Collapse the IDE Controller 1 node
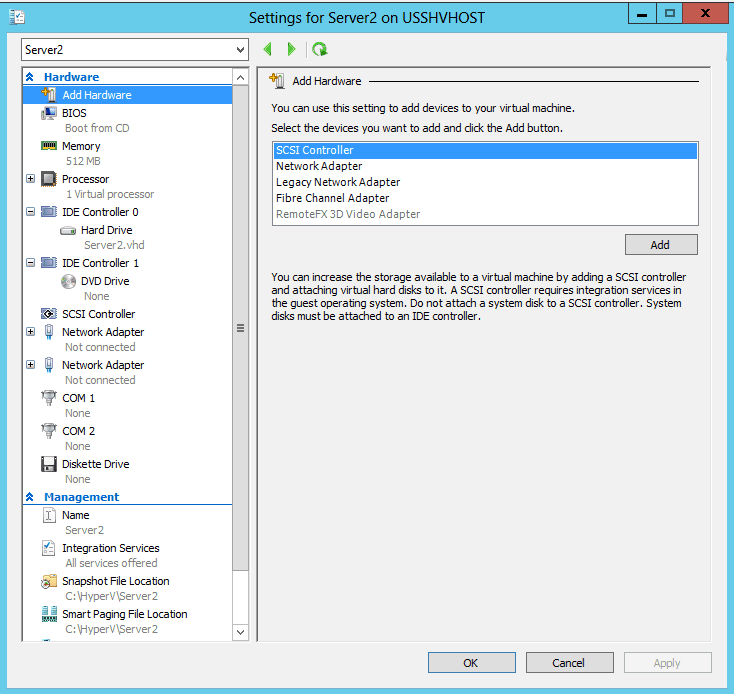This screenshot has height=694, width=734. [x=30, y=263]
